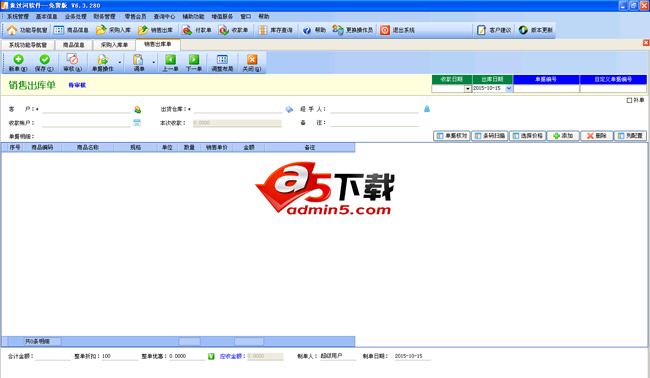This screenshot has height=378, width=650.
Task: Open the 系统管理 menu
Action: point(18,17)
